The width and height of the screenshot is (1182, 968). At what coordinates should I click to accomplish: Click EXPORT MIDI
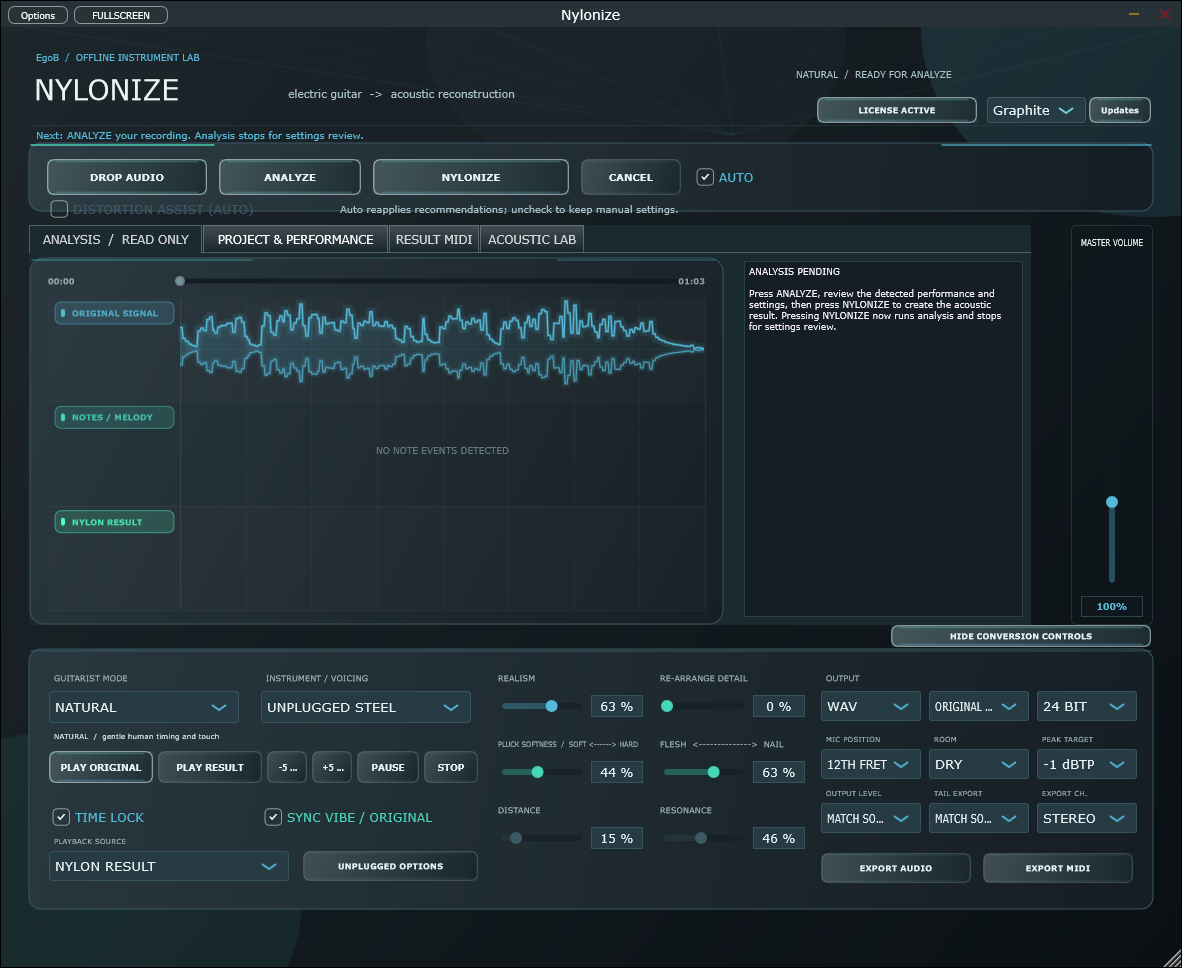tap(1058, 868)
